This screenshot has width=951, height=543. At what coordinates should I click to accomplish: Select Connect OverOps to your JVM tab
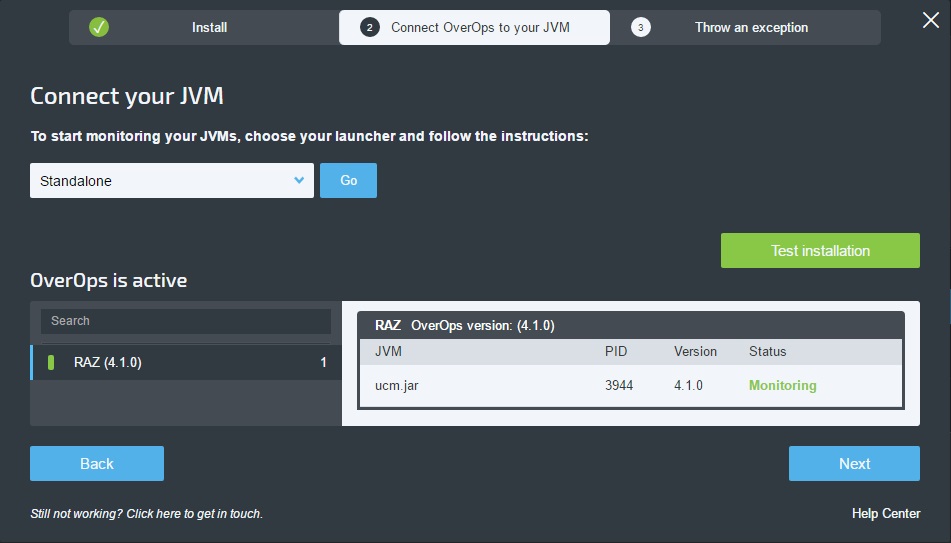pyautogui.click(x=474, y=27)
